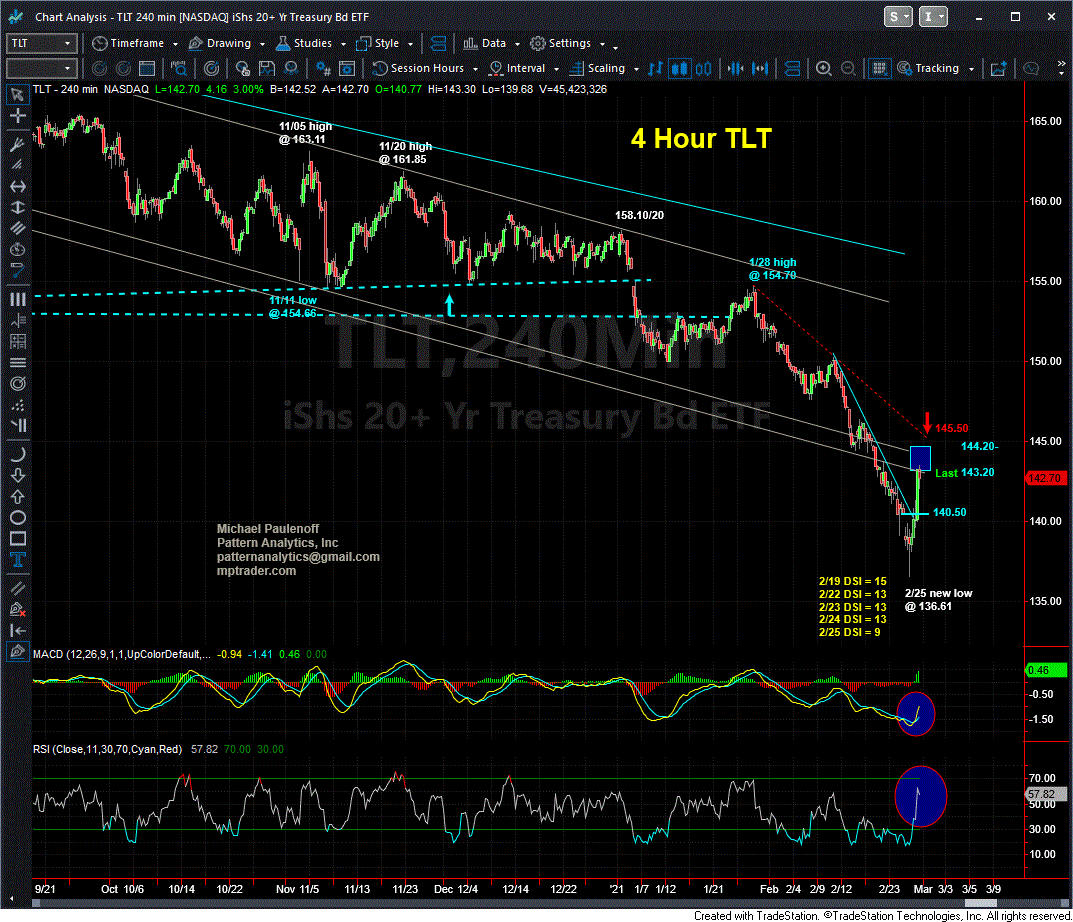The height and width of the screenshot is (922, 1073).
Task: Click the zoom out magnifier icon
Action: click(x=848, y=68)
